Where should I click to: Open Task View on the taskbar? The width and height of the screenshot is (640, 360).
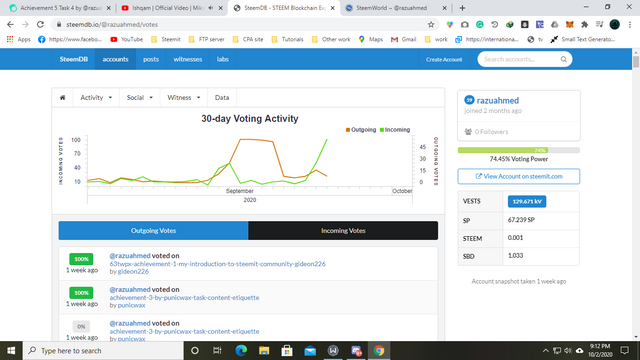tap(217, 351)
